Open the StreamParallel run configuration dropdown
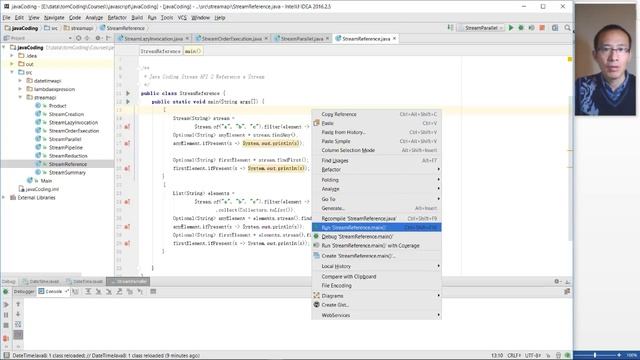The height and width of the screenshot is (360, 640). (481, 28)
